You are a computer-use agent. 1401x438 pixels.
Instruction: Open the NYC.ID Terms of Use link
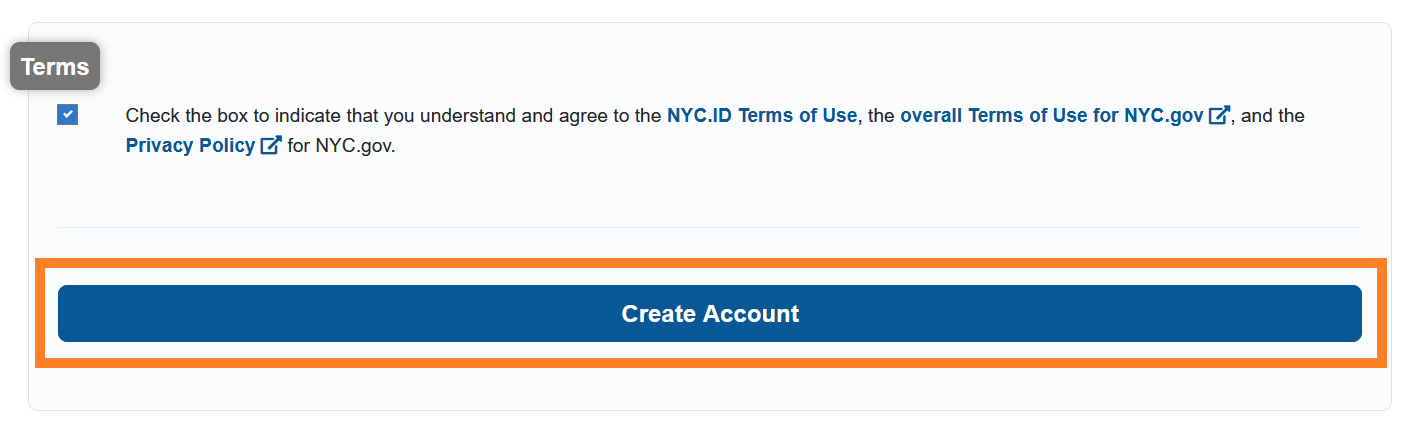(x=761, y=116)
